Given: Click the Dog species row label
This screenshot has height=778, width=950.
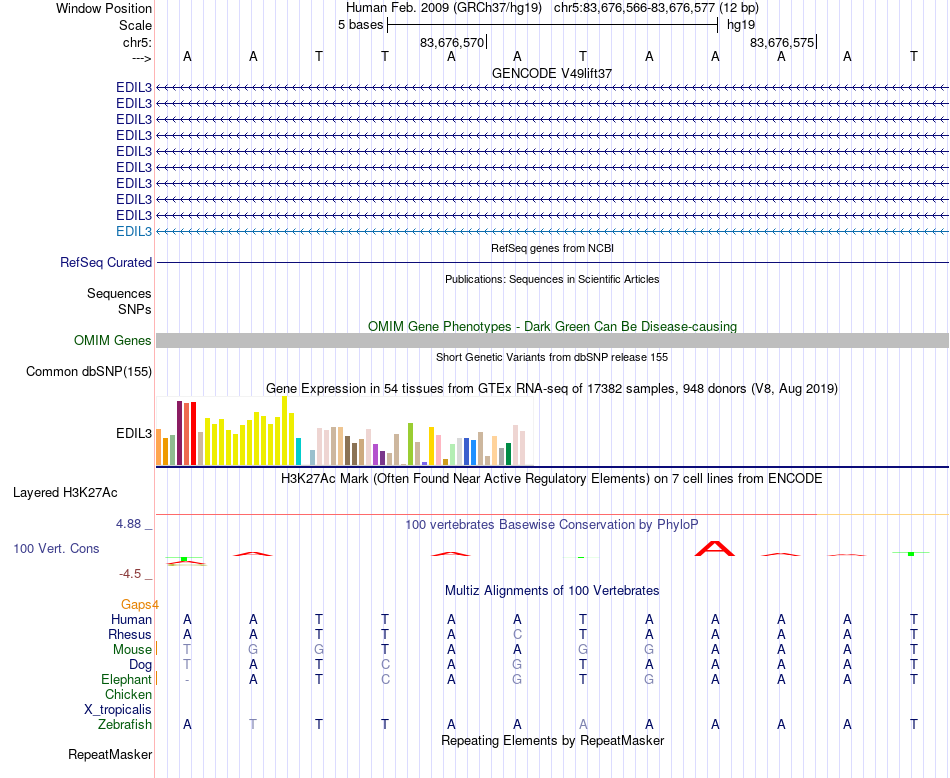Looking at the screenshot, I should pyautogui.click(x=141, y=665).
